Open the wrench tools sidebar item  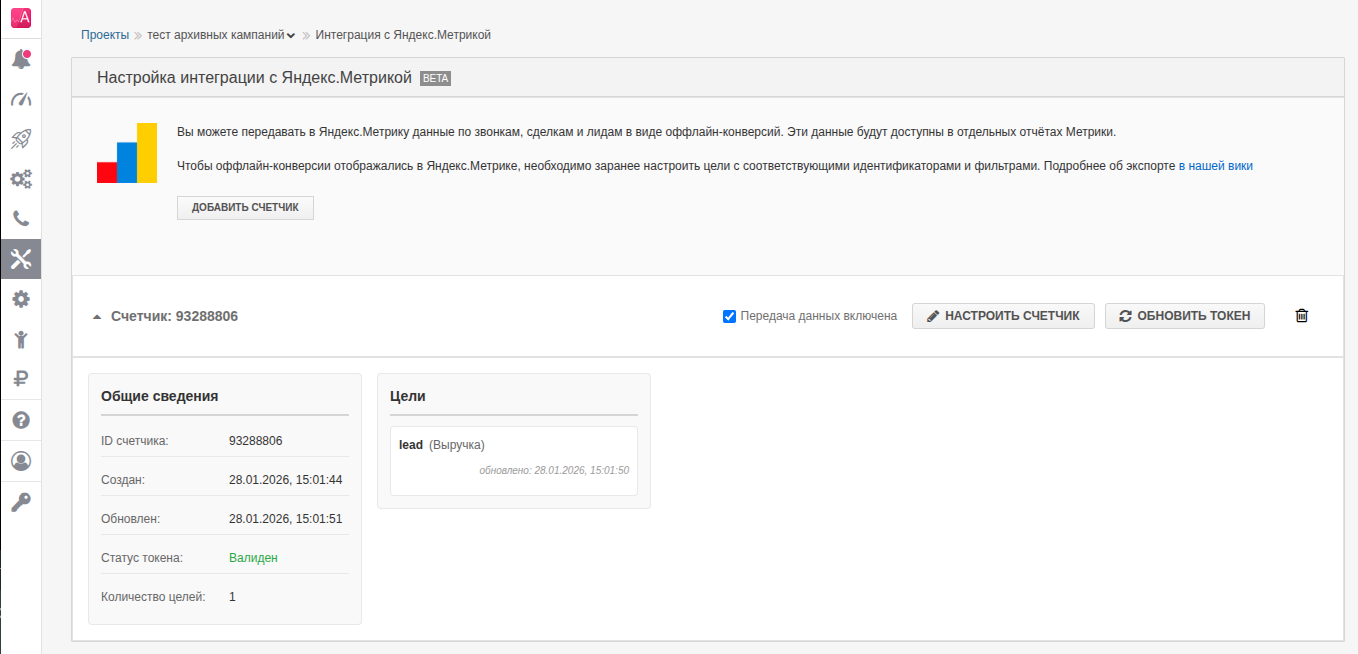pyautogui.click(x=20, y=259)
